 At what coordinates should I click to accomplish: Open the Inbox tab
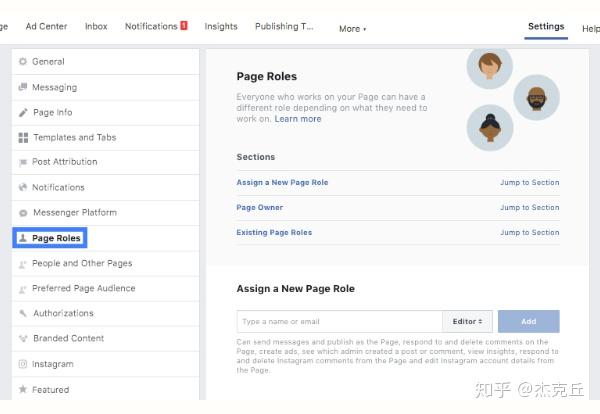[96, 26]
